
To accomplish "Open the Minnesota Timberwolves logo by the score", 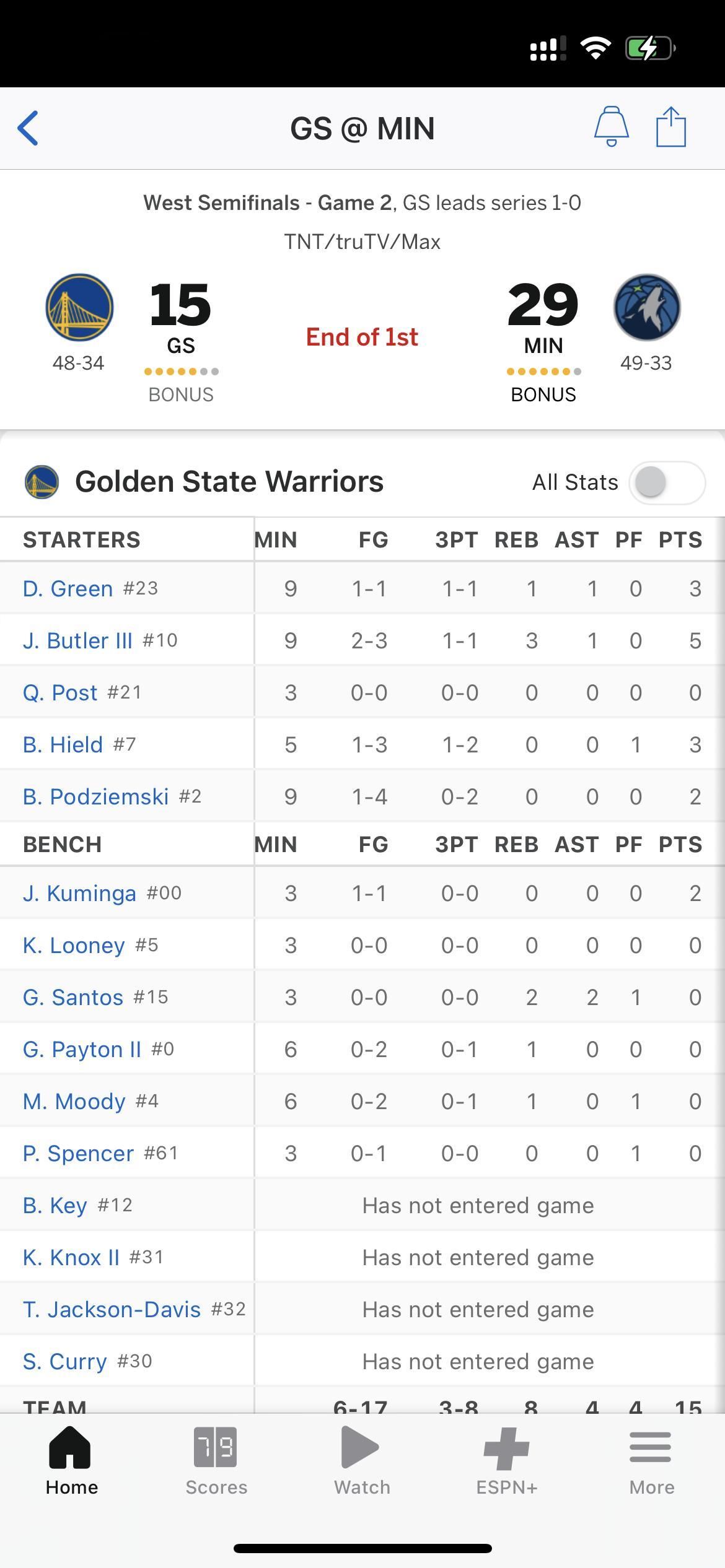I will [x=647, y=307].
